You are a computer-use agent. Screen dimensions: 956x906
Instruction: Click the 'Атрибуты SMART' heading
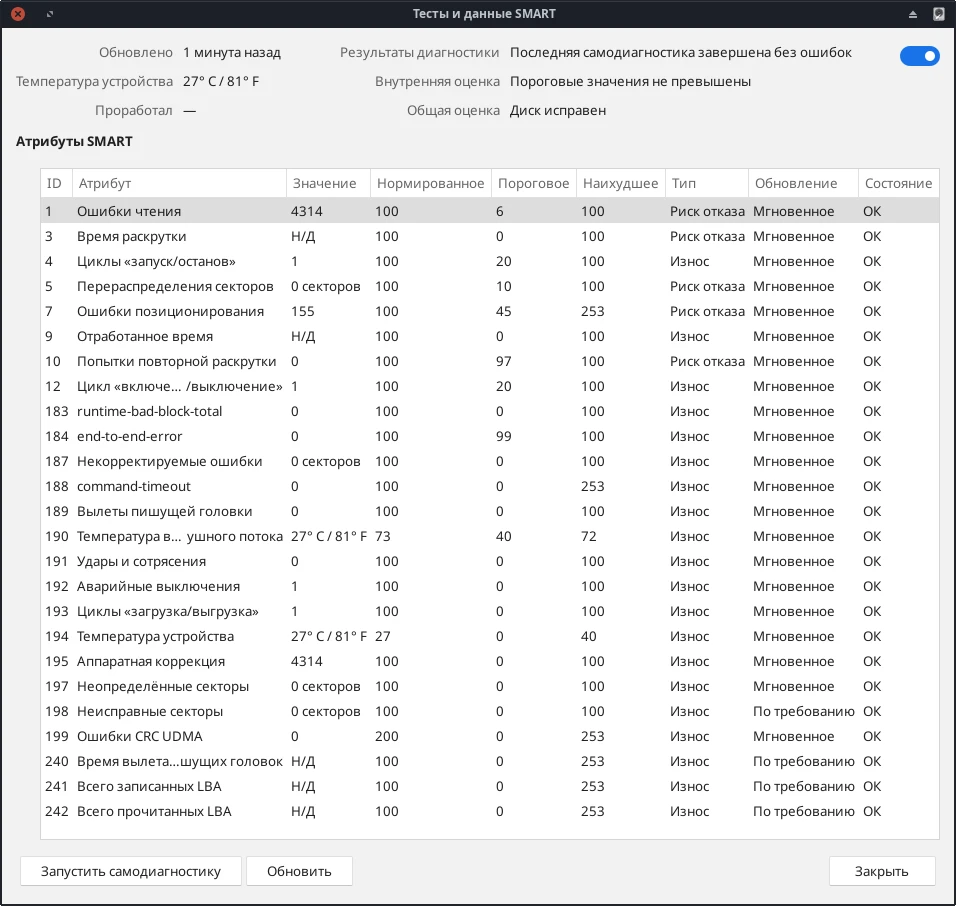[x=74, y=141]
